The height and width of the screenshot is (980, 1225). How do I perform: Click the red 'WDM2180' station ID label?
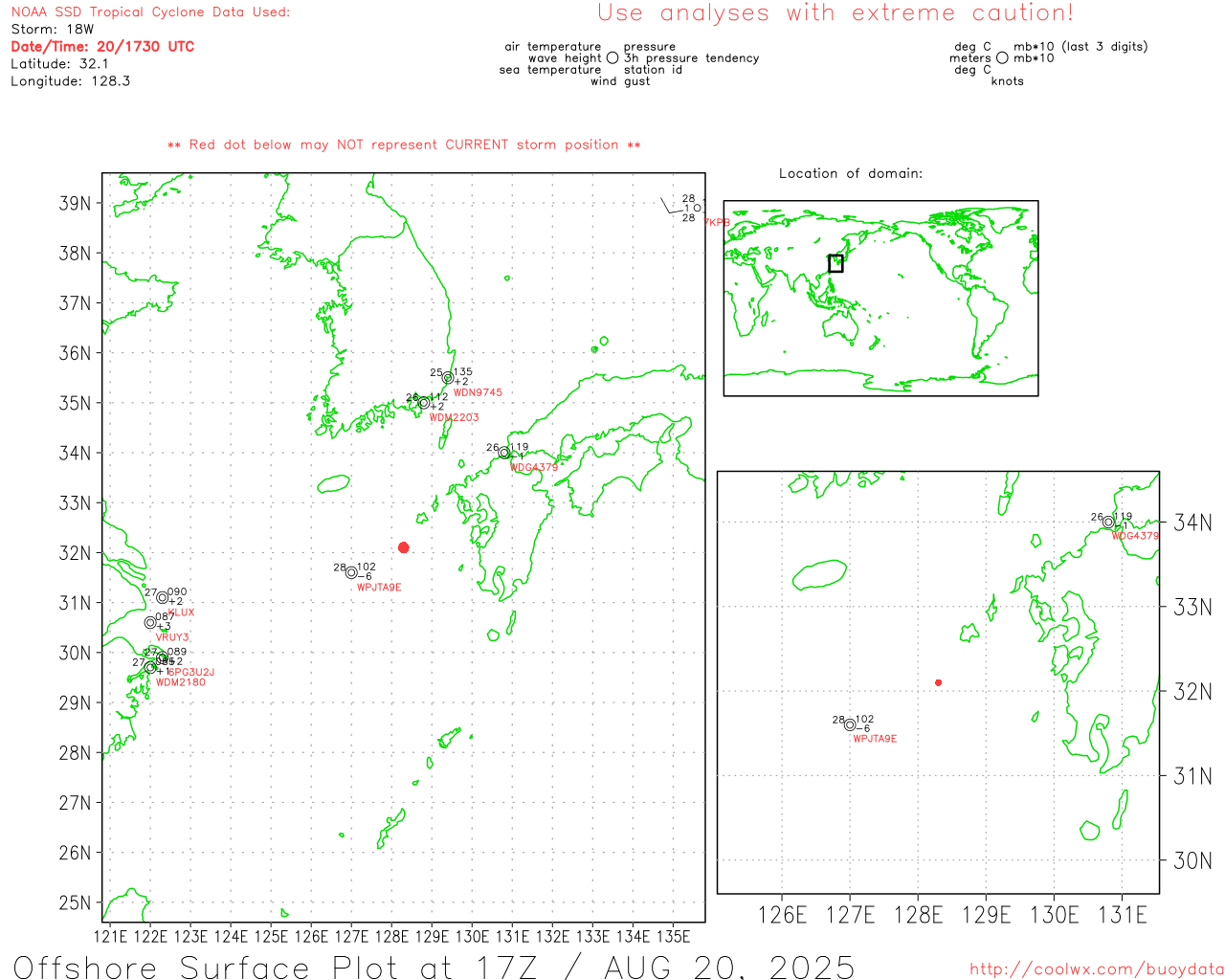pos(181,682)
